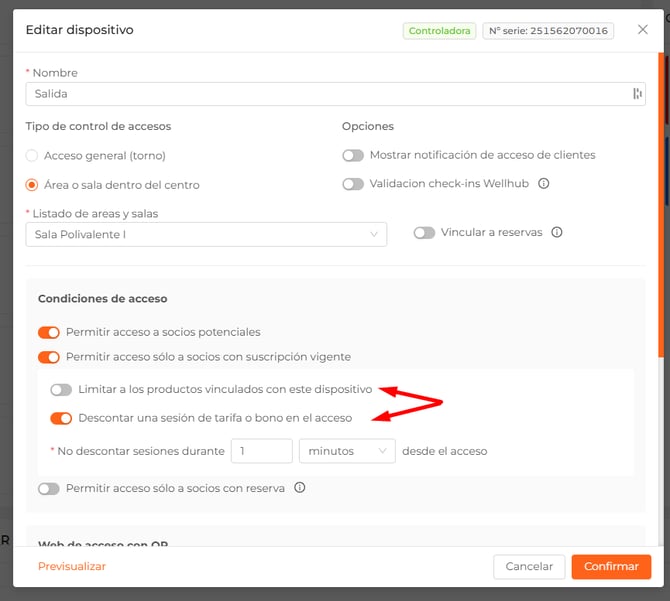Viewport: 670px width, 601px height.
Task: Click the No descontar sesiones durante number field
Action: pyautogui.click(x=261, y=451)
